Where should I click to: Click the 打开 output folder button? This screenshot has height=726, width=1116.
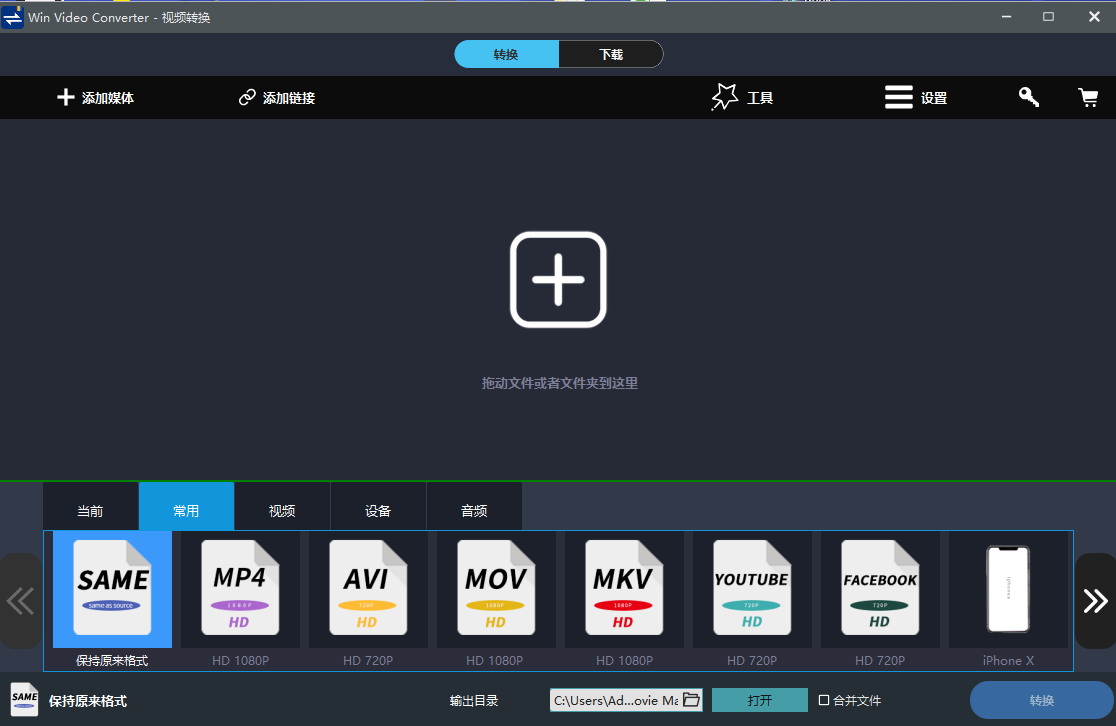tap(759, 700)
